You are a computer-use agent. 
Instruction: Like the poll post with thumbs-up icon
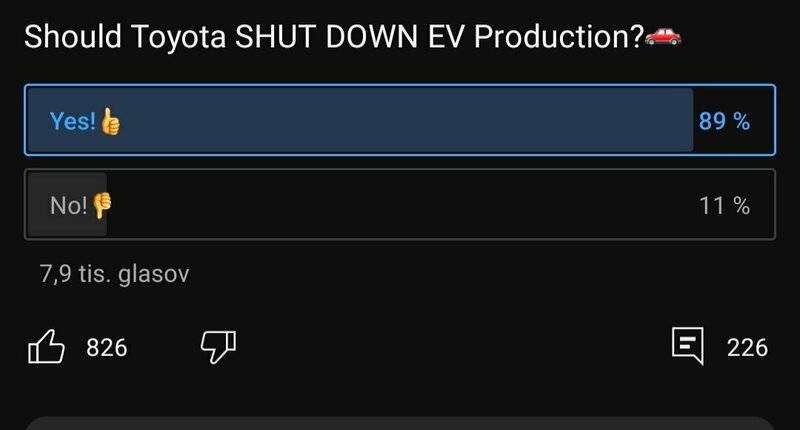click(x=45, y=347)
